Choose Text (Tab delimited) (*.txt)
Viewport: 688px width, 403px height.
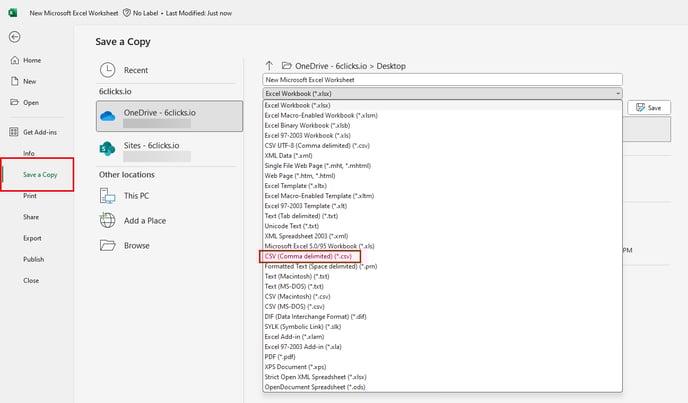[x=442, y=216]
